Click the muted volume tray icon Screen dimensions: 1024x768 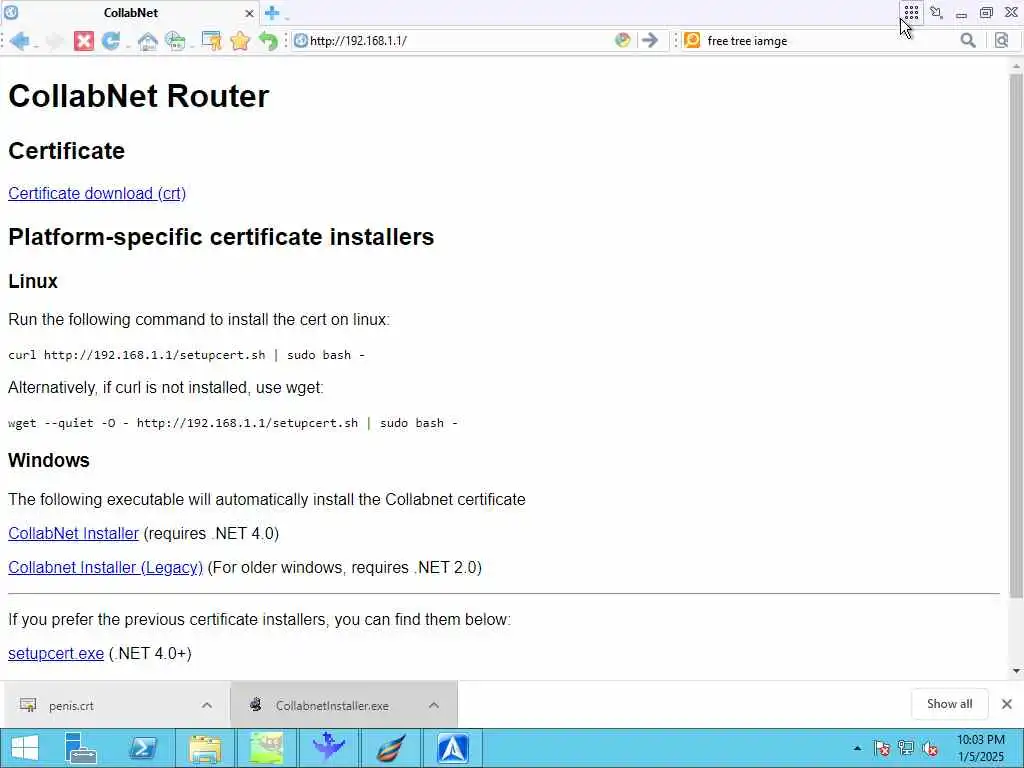pos(930,748)
